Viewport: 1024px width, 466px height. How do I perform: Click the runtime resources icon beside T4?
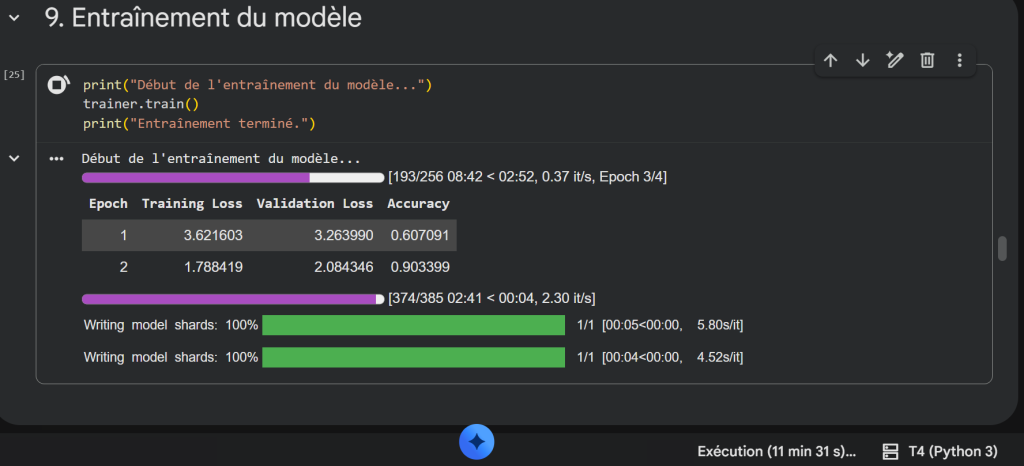pyautogui.click(x=890, y=451)
